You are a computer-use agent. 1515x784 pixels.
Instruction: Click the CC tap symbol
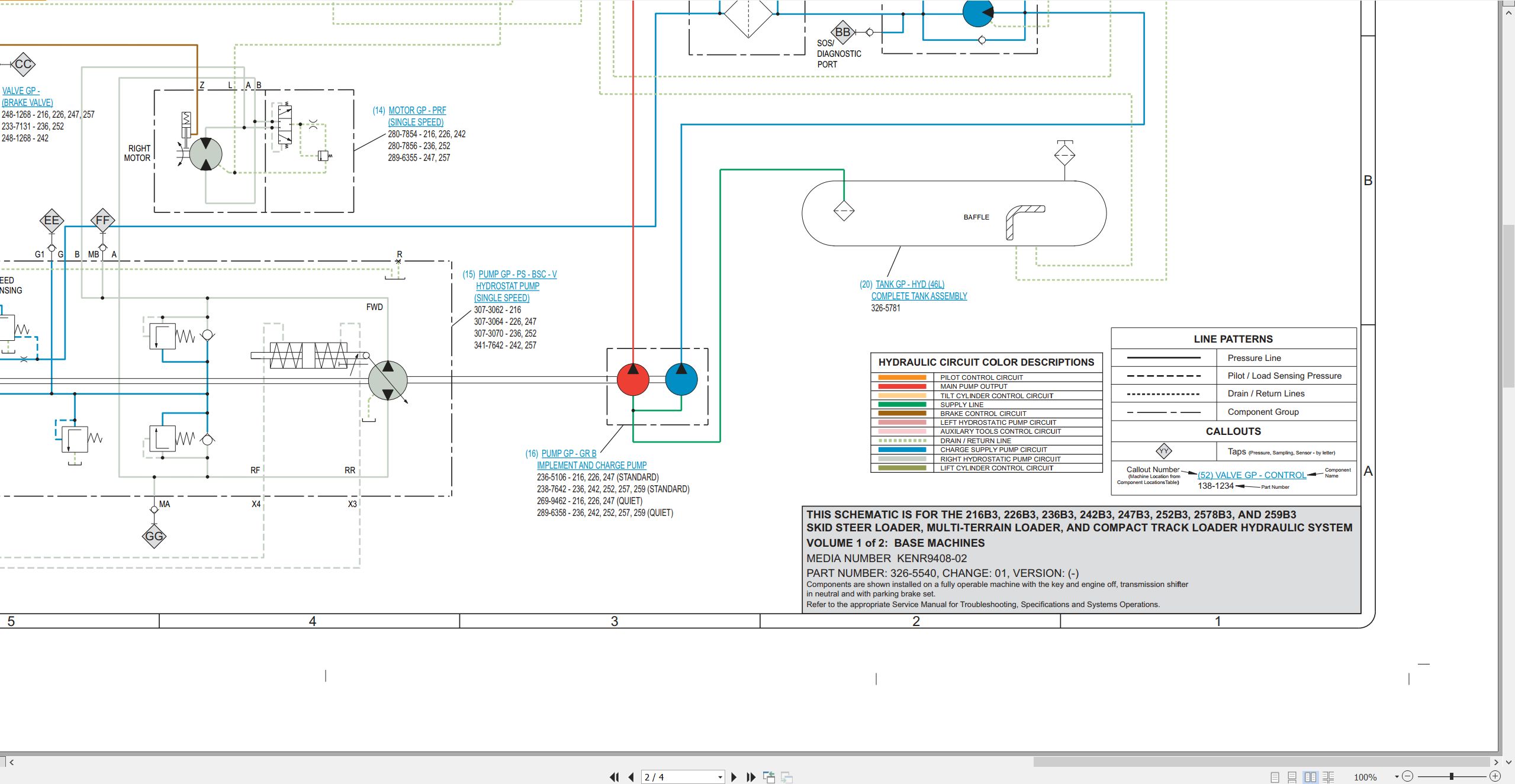[x=23, y=64]
